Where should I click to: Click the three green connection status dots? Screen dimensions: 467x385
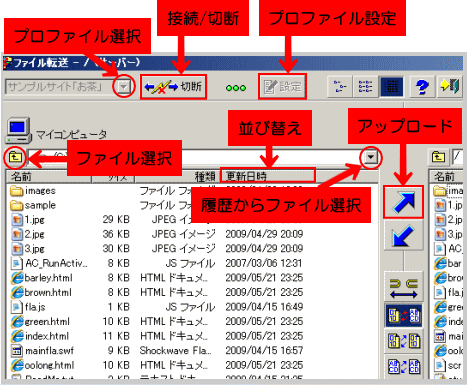tap(236, 88)
